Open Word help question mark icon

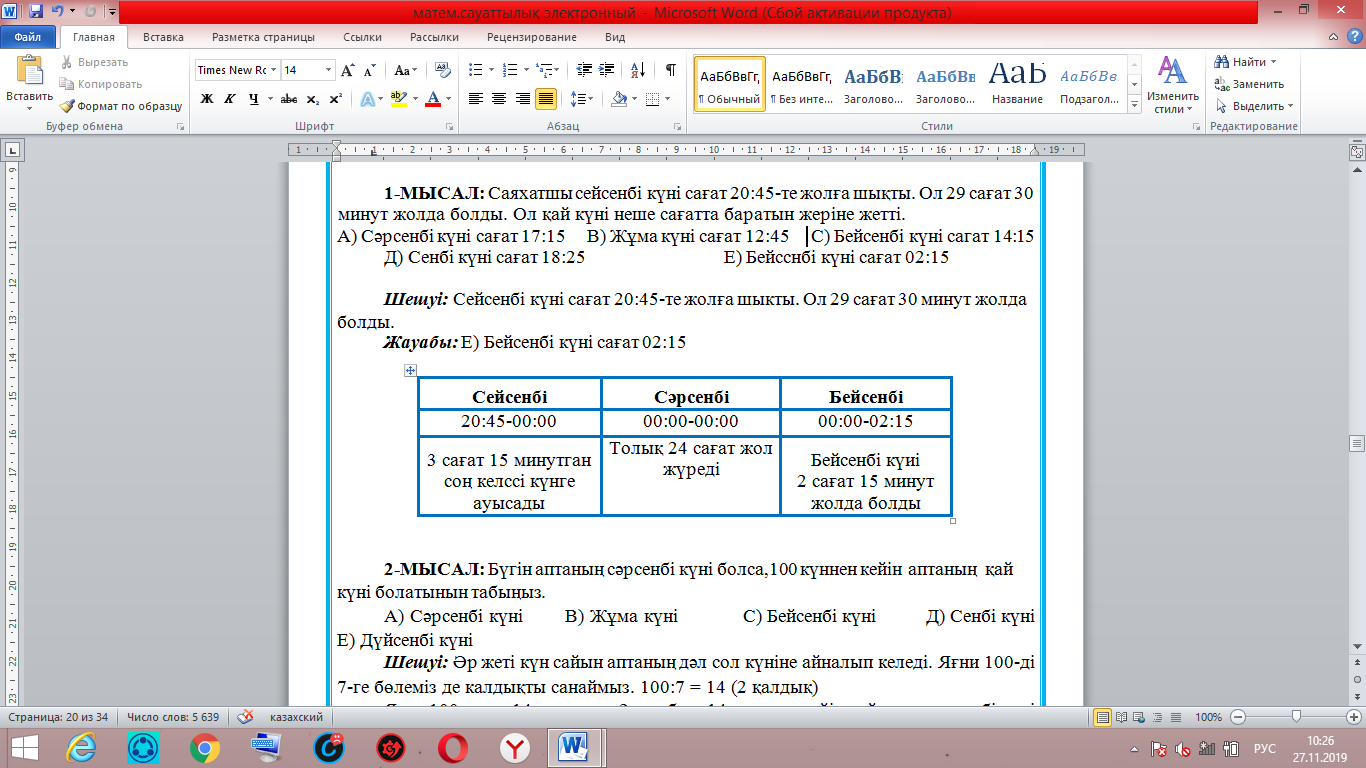[x=1356, y=37]
